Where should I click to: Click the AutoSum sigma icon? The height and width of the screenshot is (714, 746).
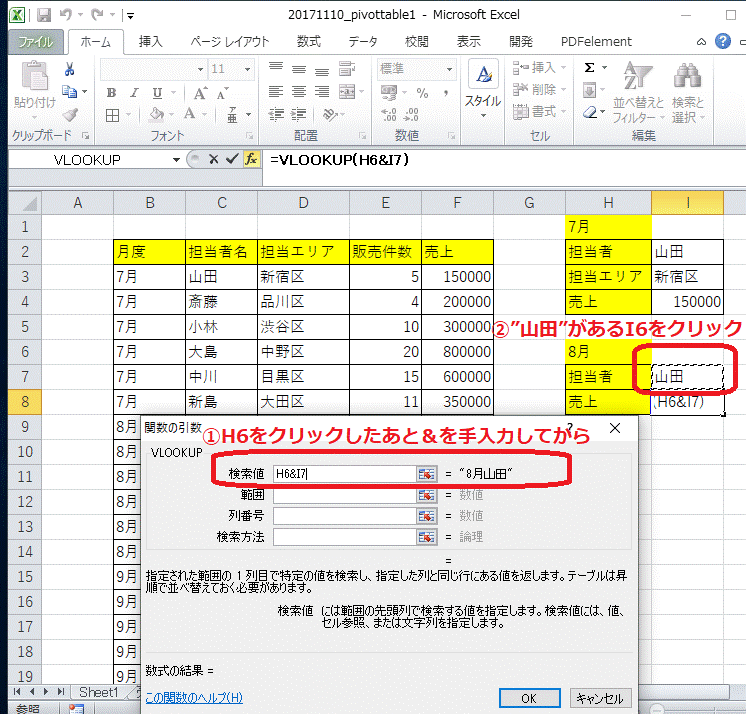pyautogui.click(x=590, y=68)
